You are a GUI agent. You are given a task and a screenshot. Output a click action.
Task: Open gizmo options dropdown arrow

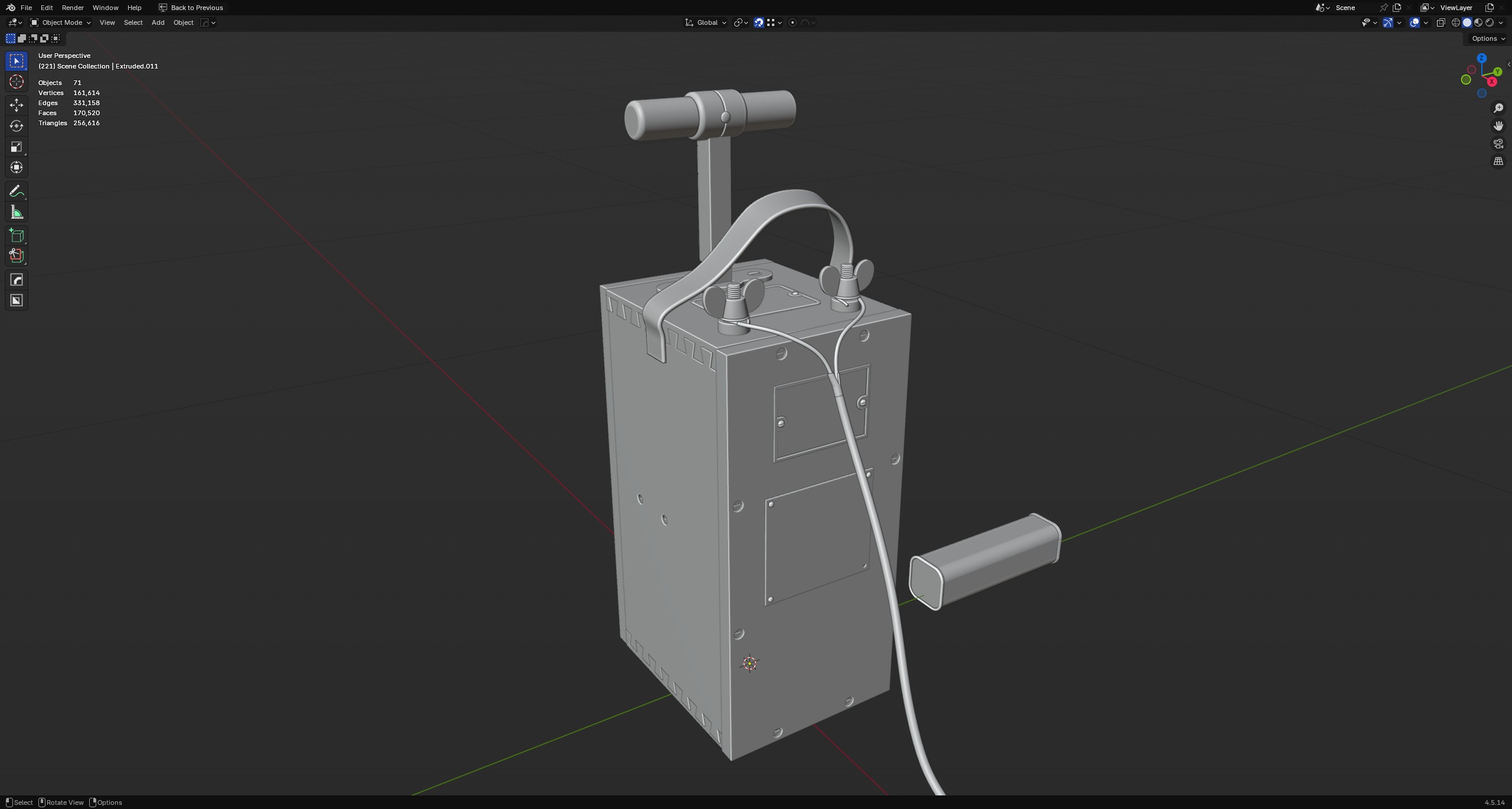(x=1399, y=22)
